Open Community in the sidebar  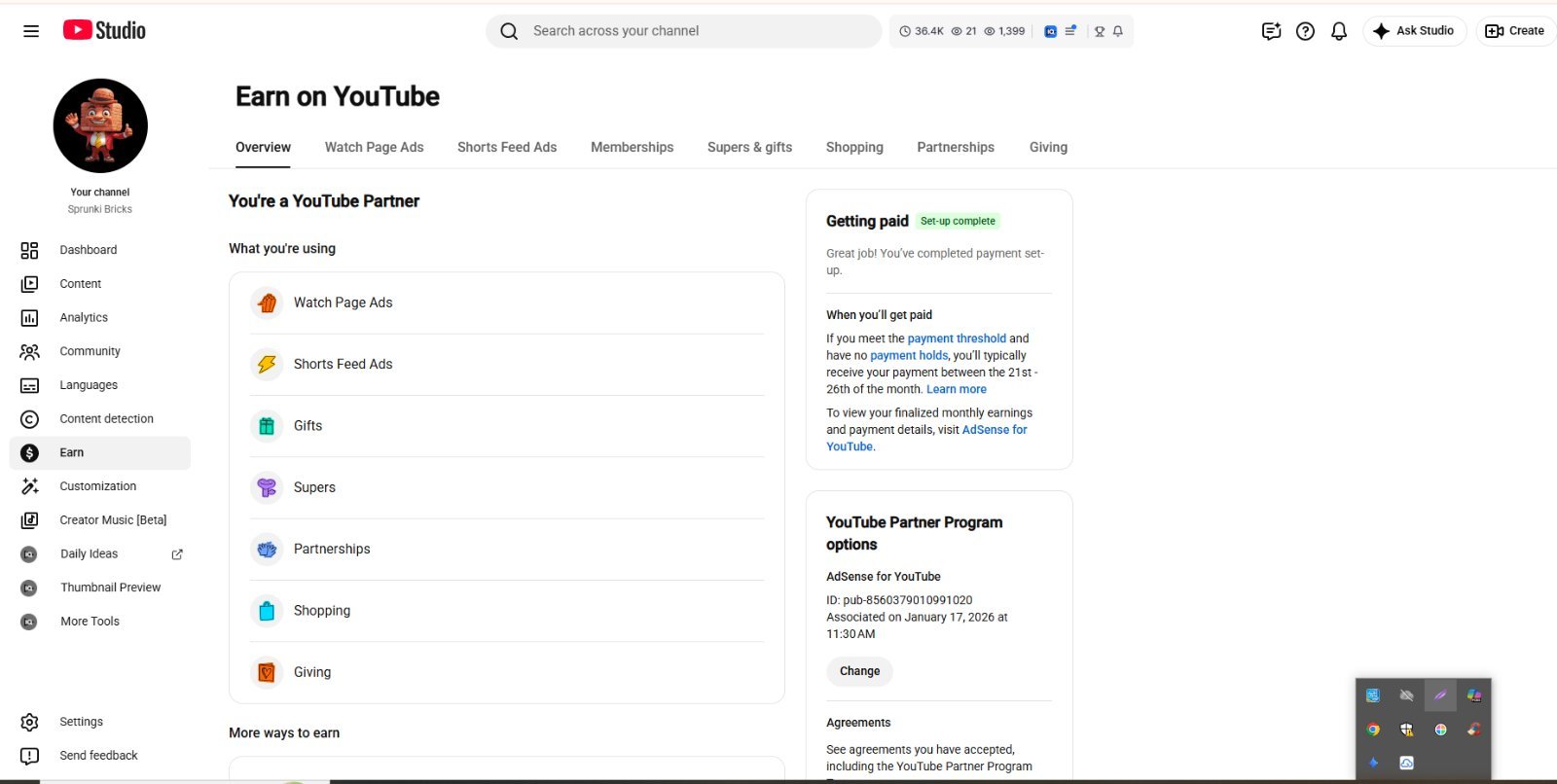[100, 351]
